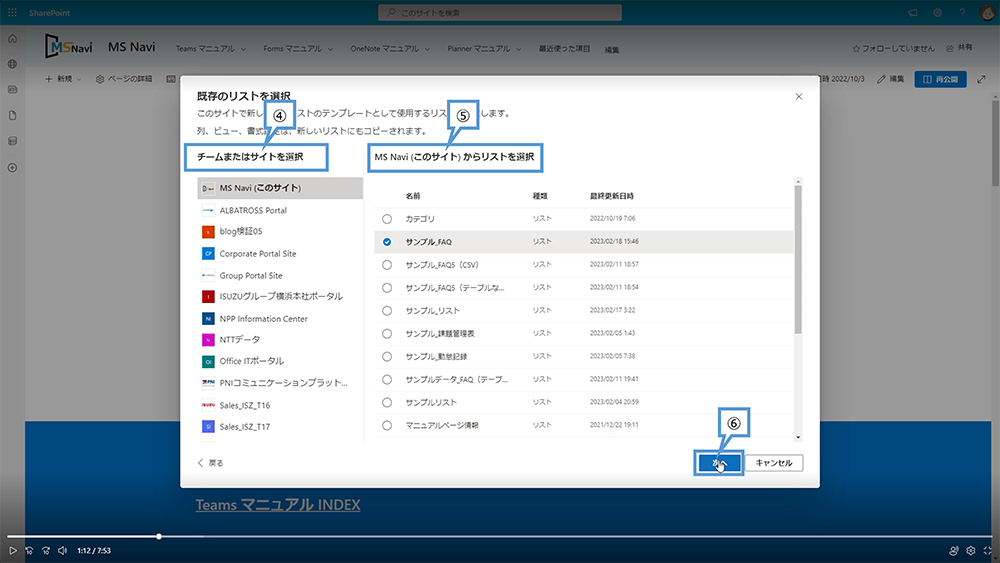Open the lists icon in left rail

click(x=12, y=141)
